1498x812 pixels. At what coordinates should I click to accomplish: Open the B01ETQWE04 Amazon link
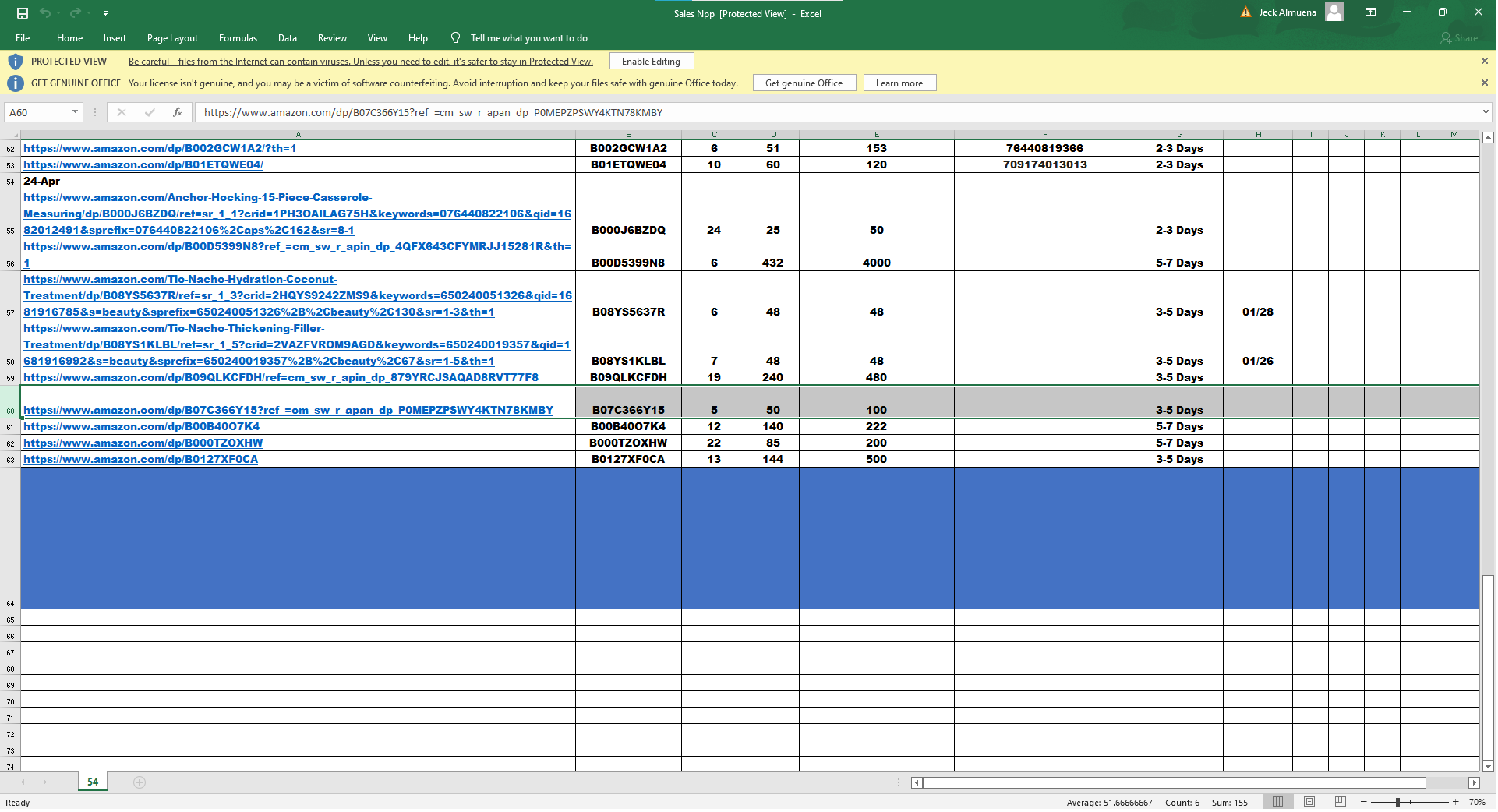143,165
